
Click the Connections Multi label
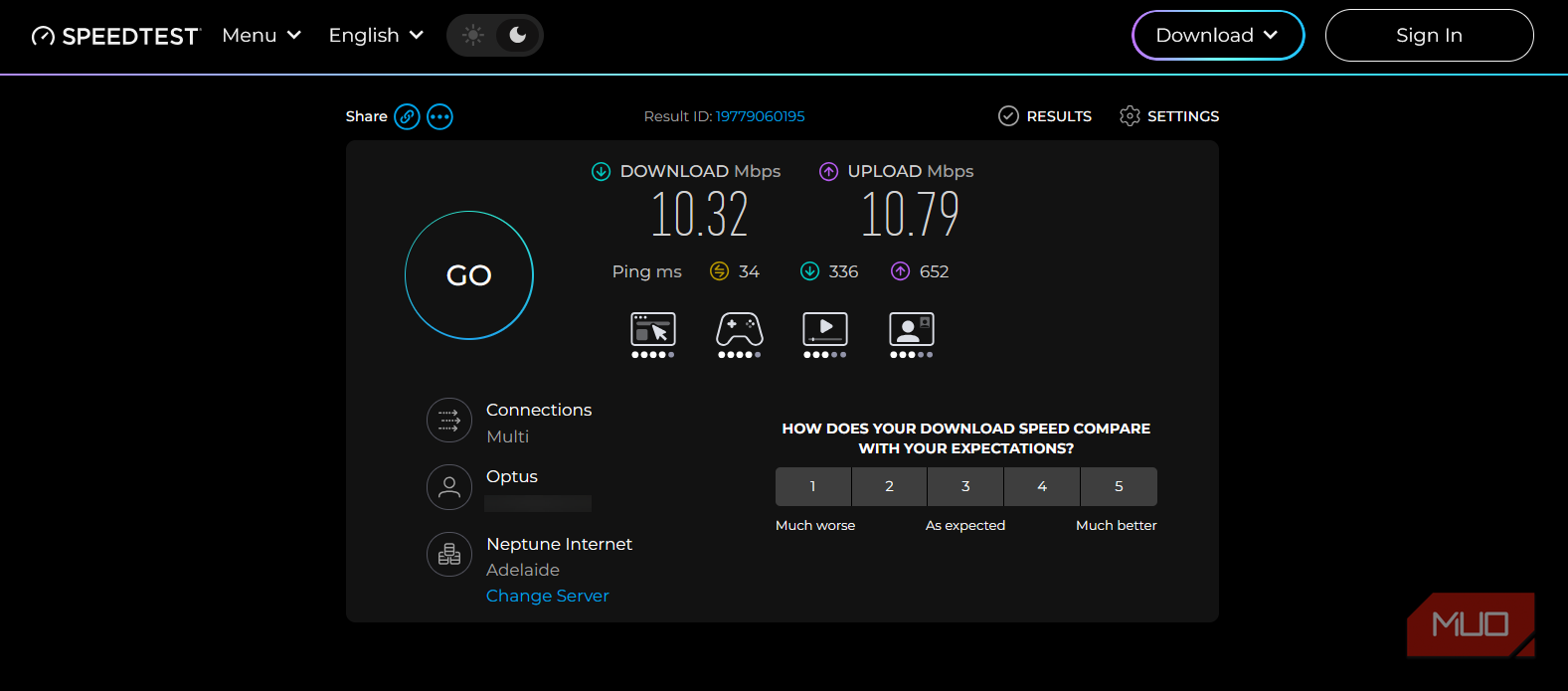508,436
